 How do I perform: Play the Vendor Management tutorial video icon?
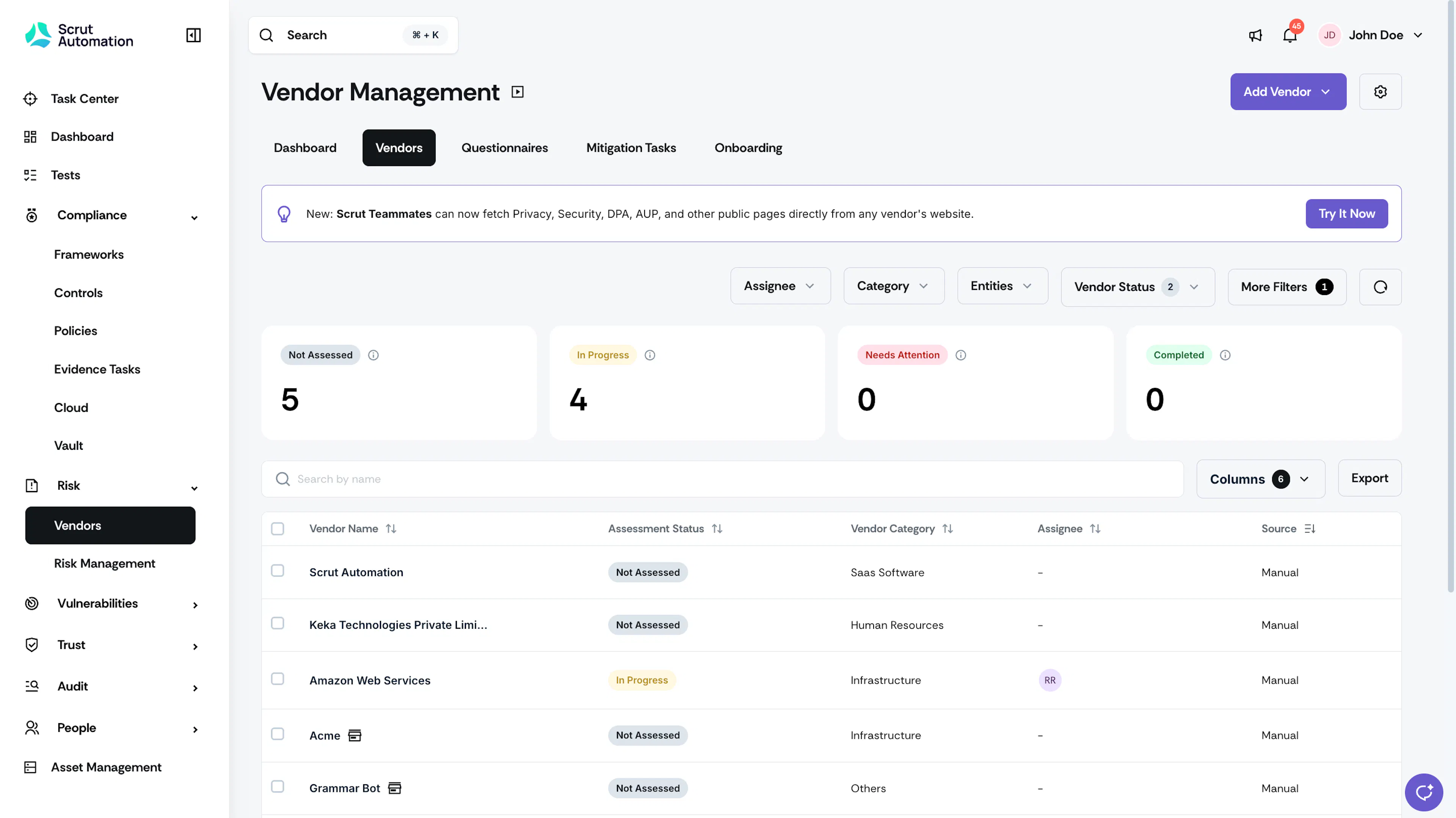[x=518, y=91]
